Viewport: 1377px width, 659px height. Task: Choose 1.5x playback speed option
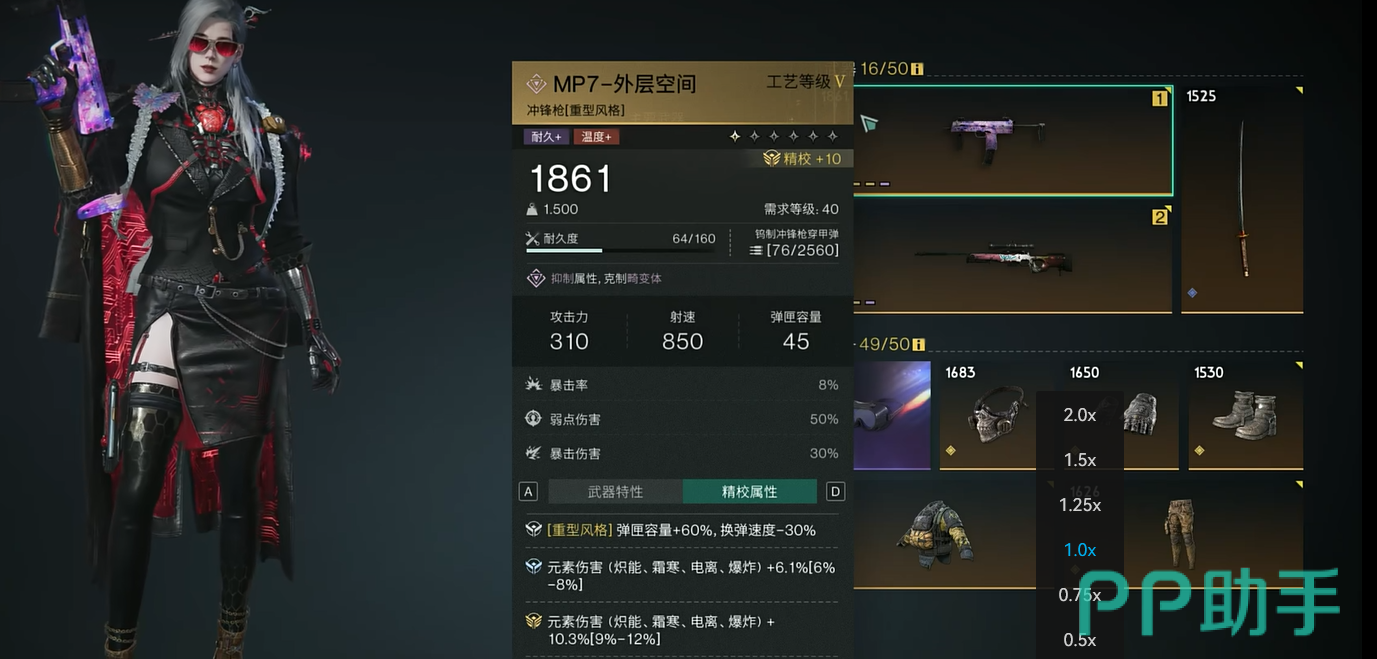pos(1080,460)
